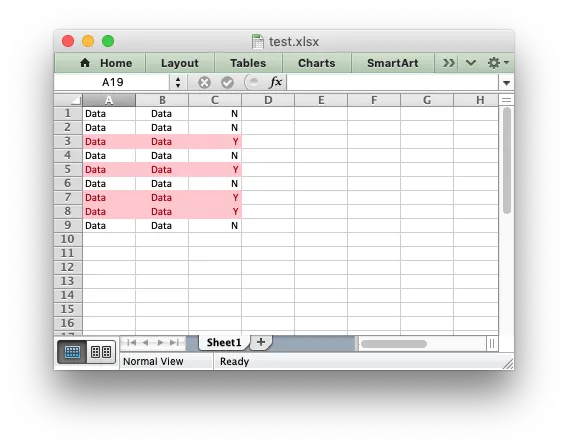Image resolution: width=568 pixels, height=448 pixels.
Task: Open the Charts ribbon tab
Action: point(317,63)
